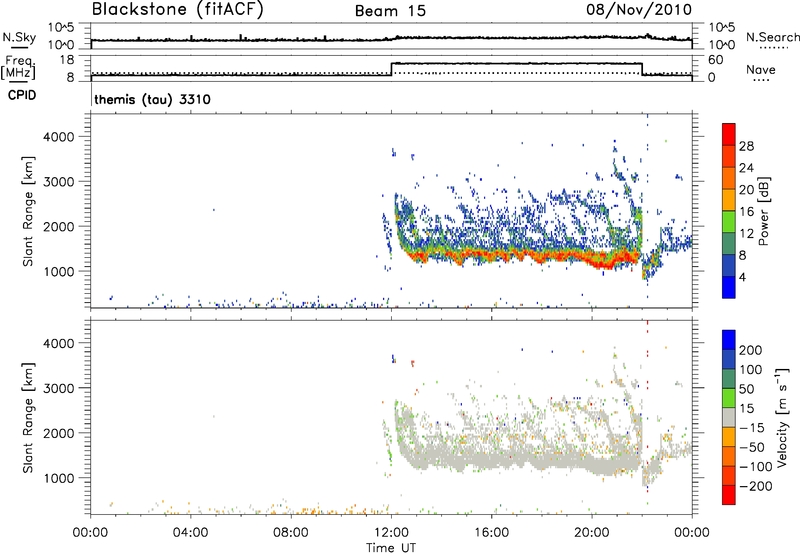Image resolution: width=800 pixels, height=554 pixels.
Task: Click the red-orange backscatter band in the power panel
Action: [x=520, y=256]
